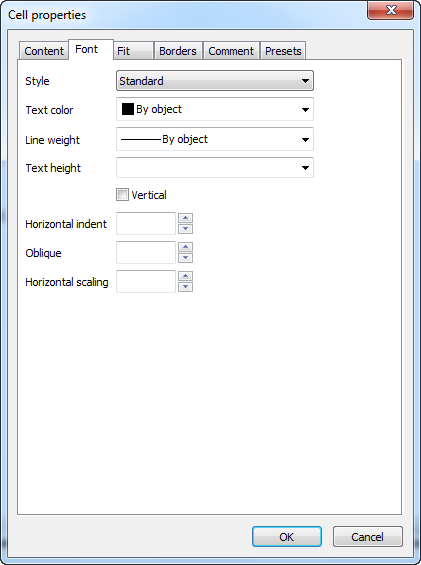The image size is (421, 565).
Task: Decrease Oblique value with down arrow
Action: [185, 258]
